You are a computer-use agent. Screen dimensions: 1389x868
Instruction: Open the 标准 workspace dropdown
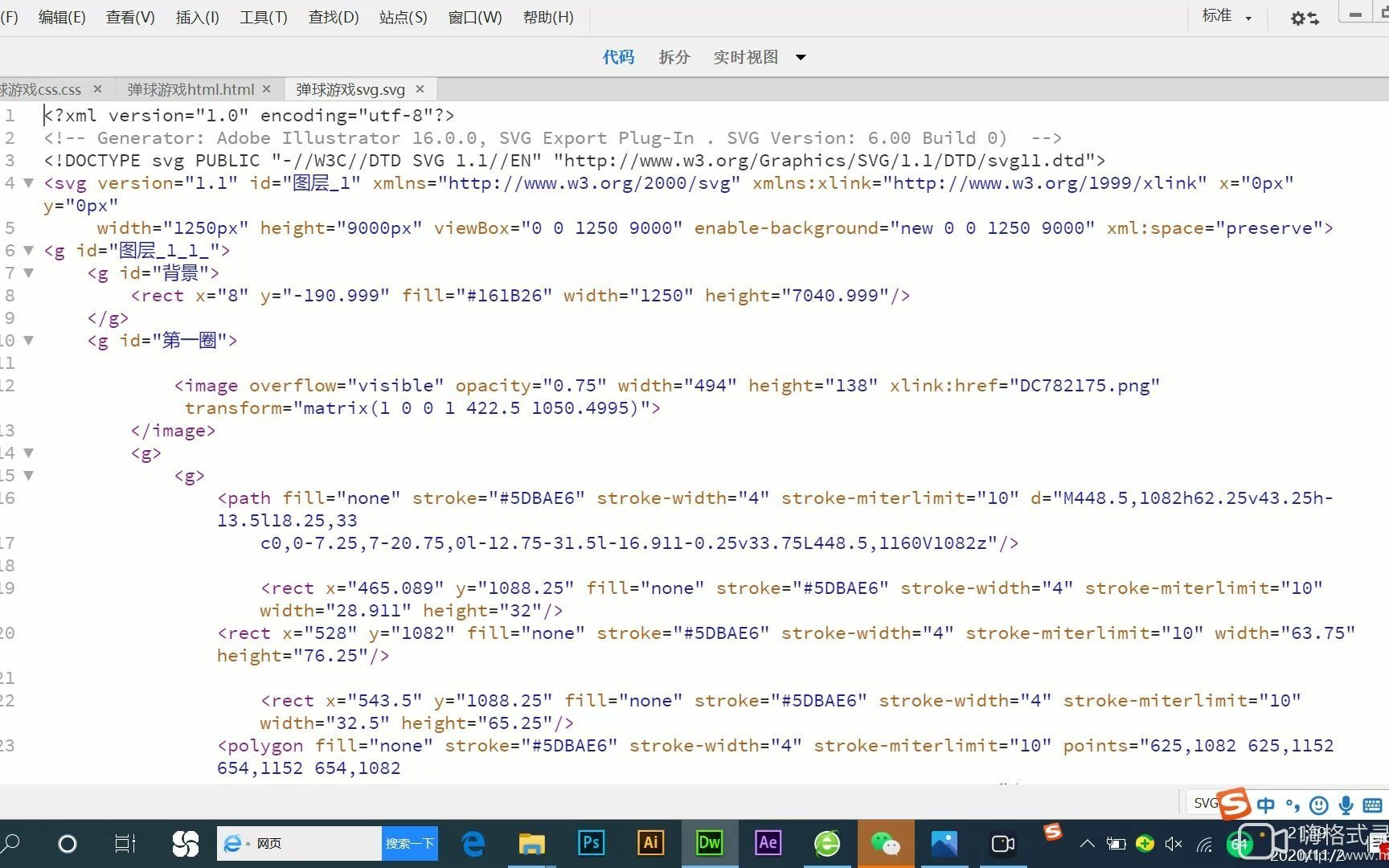(x=1227, y=16)
